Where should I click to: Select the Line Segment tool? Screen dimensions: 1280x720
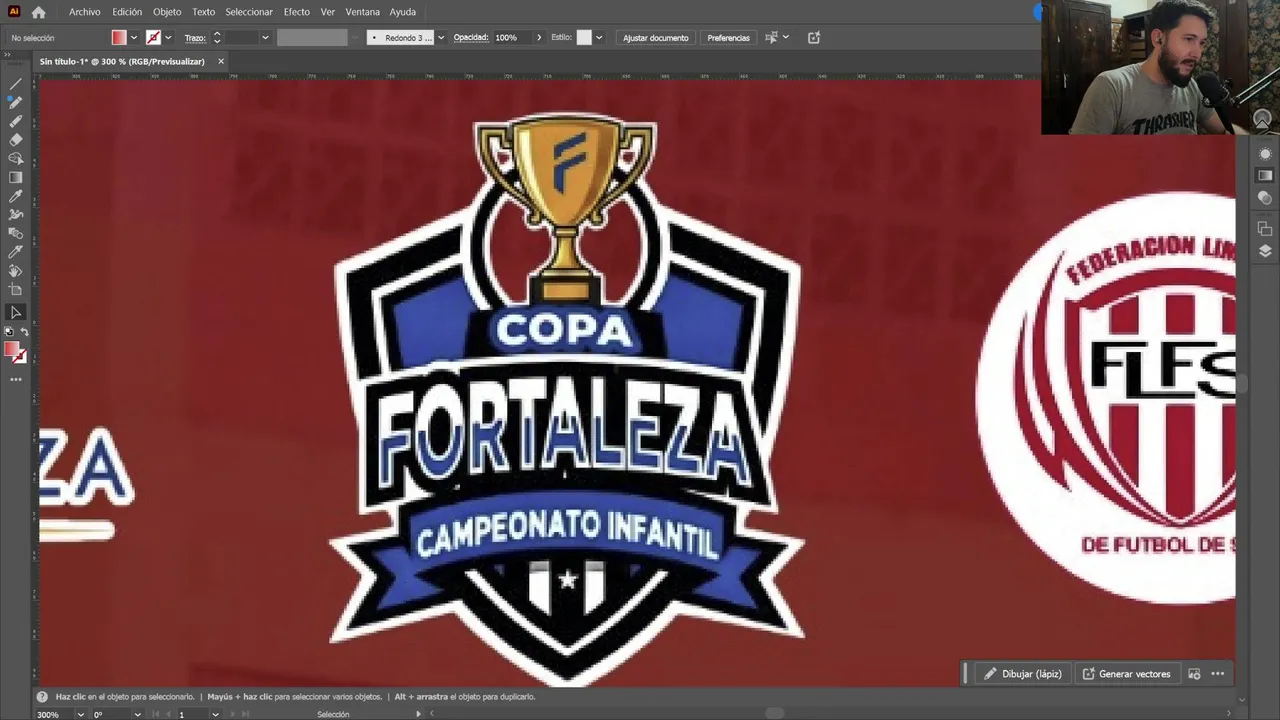click(x=15, y=83)
